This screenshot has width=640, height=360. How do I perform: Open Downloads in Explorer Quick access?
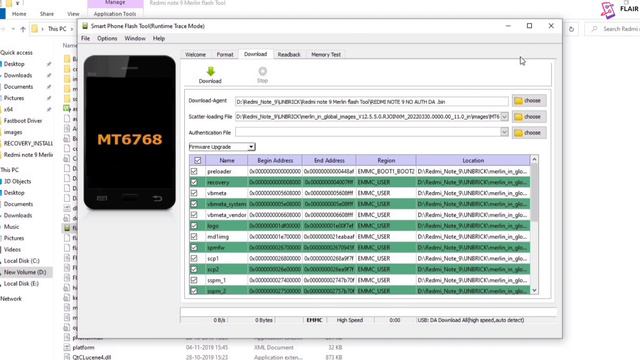pos(18,76)
